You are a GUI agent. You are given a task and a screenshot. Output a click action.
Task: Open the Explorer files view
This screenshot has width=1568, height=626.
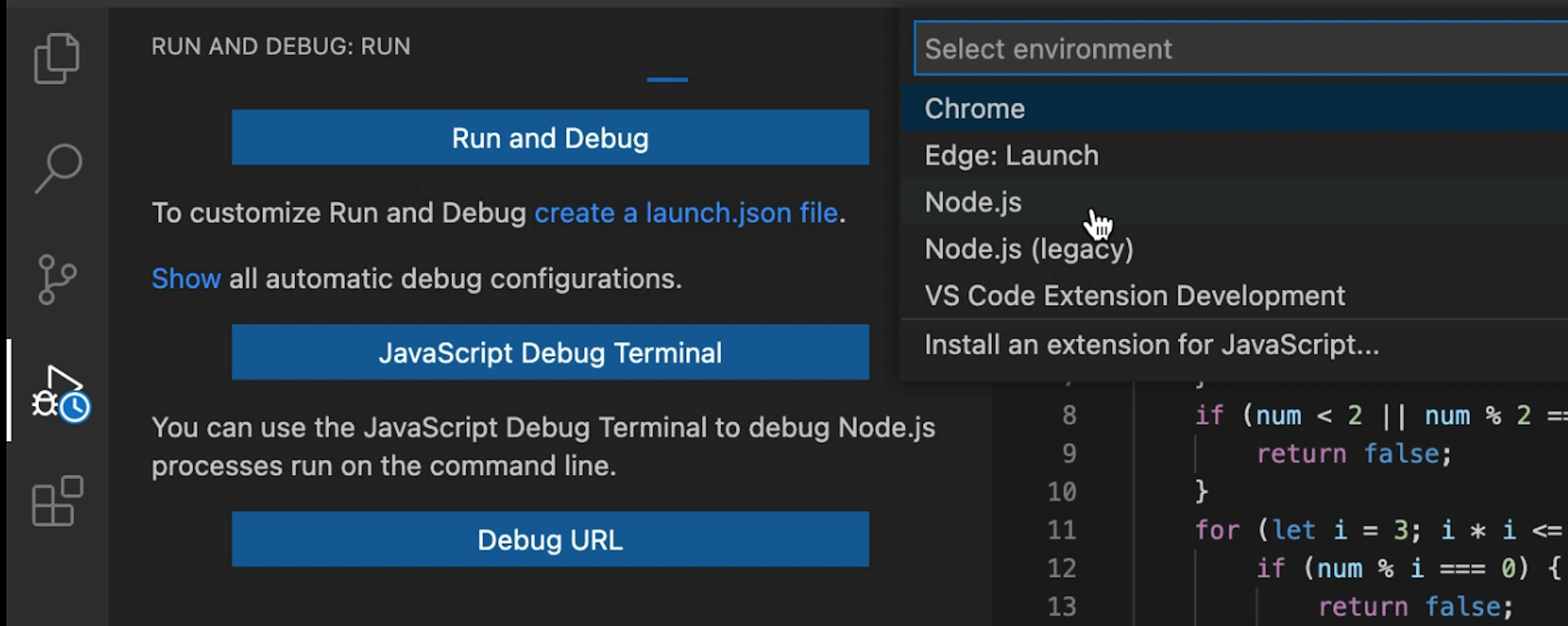coord(57,58)
